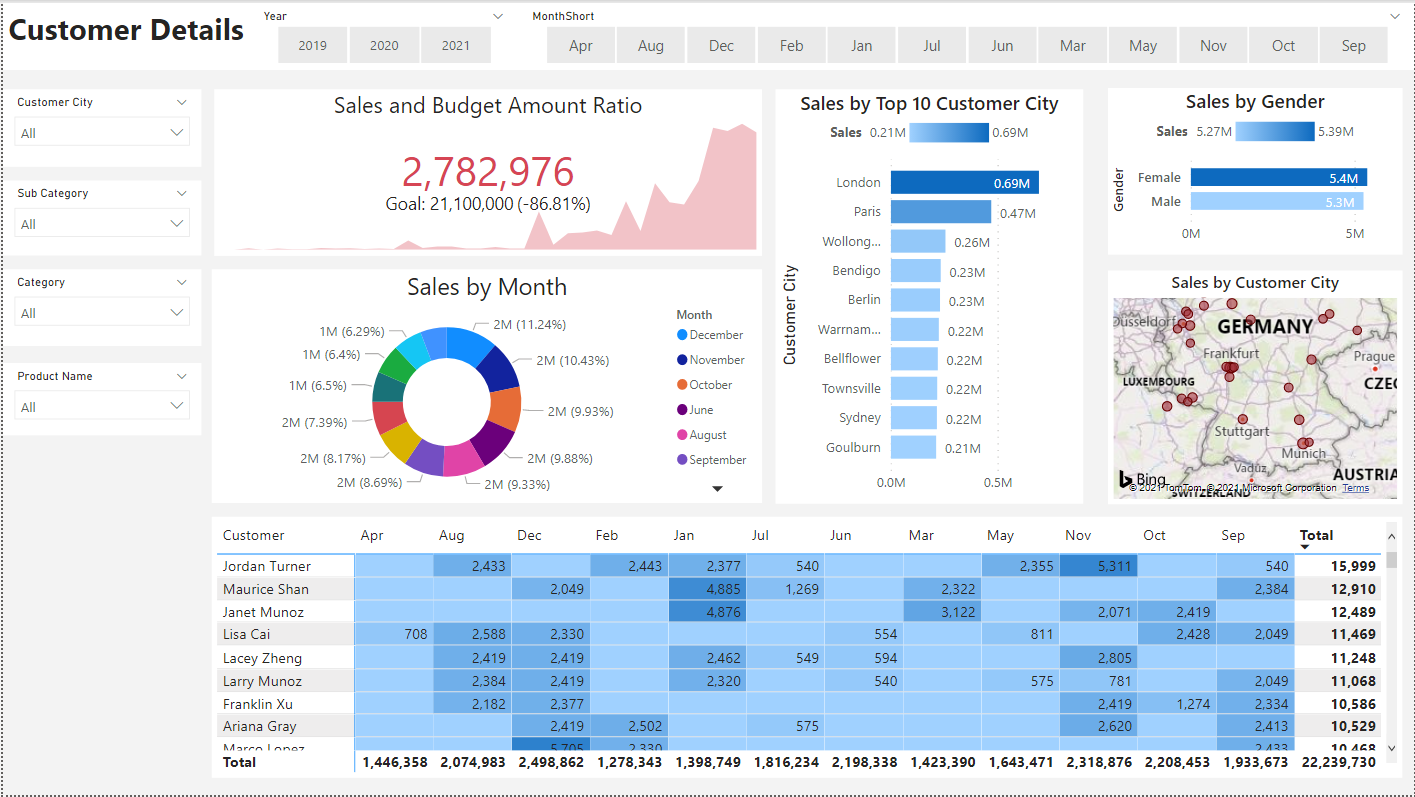1415x797 pixels.
Task: Select the Jan month tab
Action: coord(861,45)
